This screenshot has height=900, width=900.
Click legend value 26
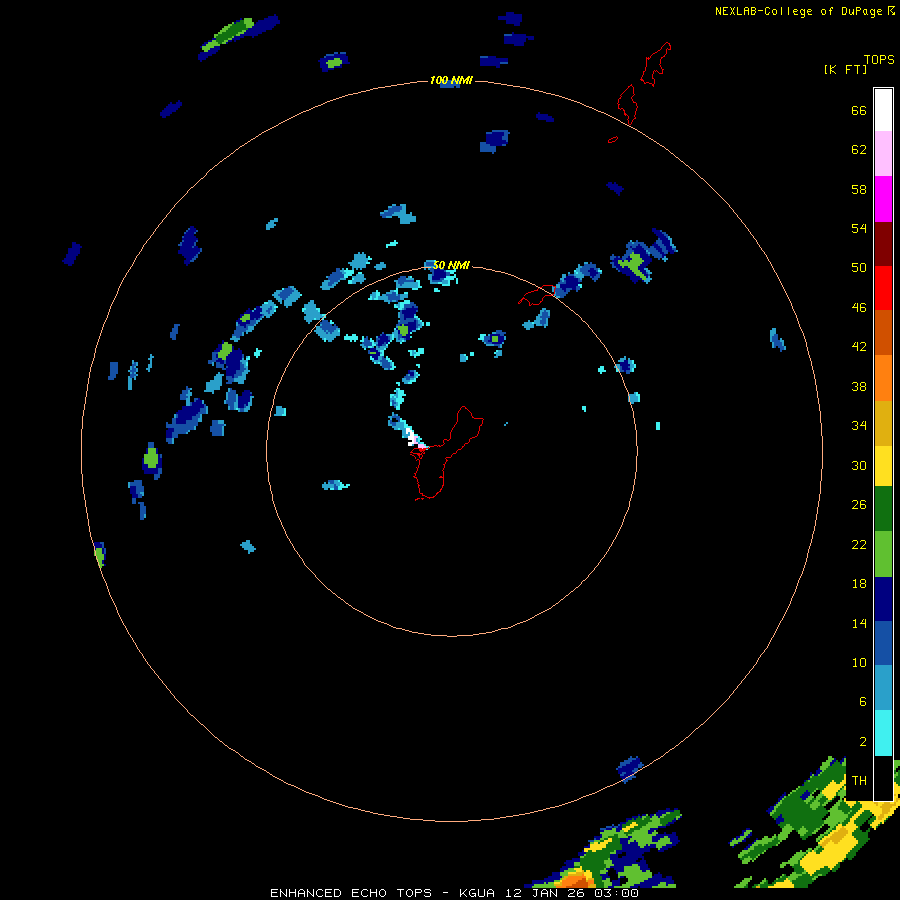click(859, 505)
